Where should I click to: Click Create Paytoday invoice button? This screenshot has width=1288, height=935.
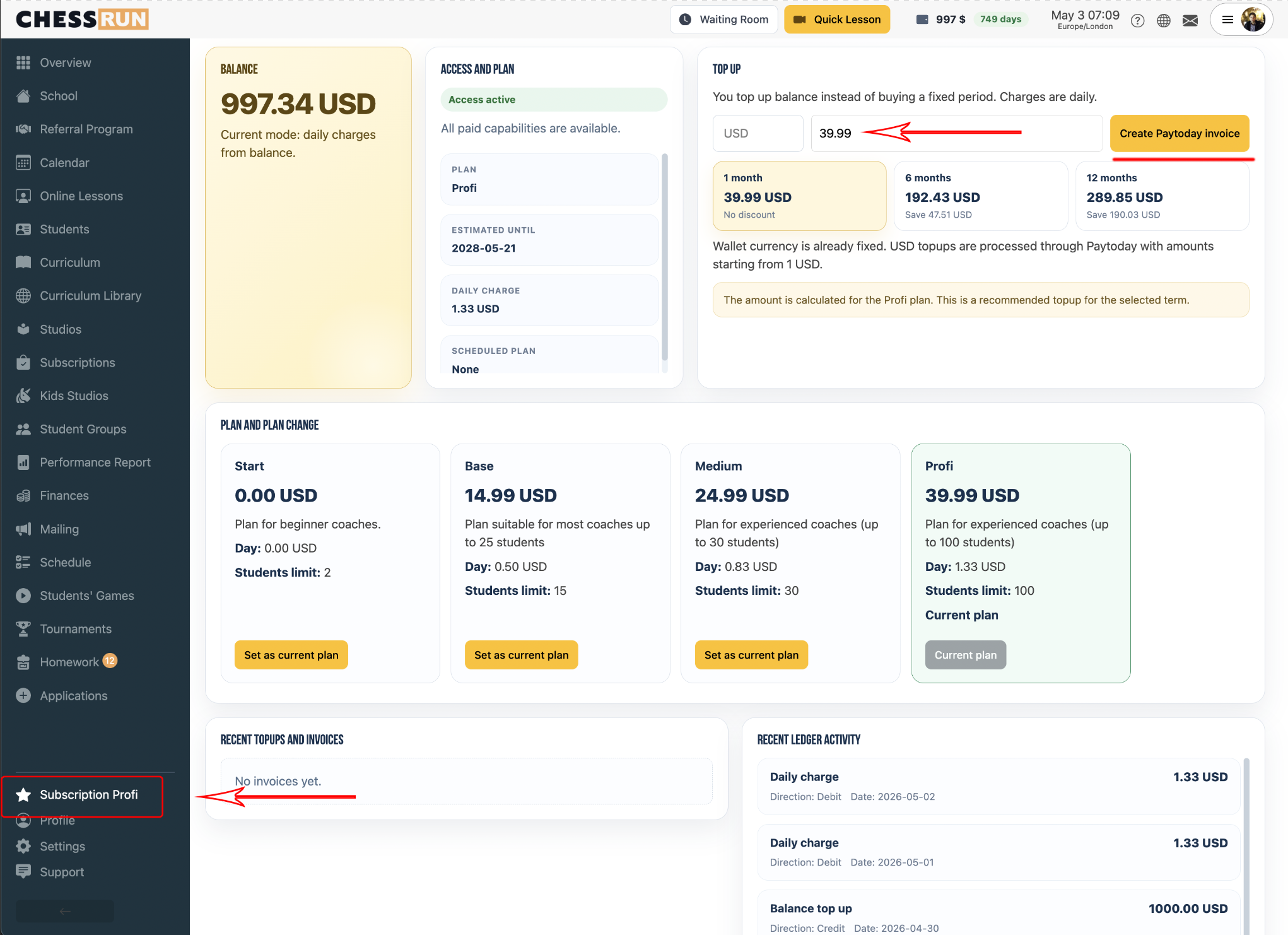point(1179,133)
